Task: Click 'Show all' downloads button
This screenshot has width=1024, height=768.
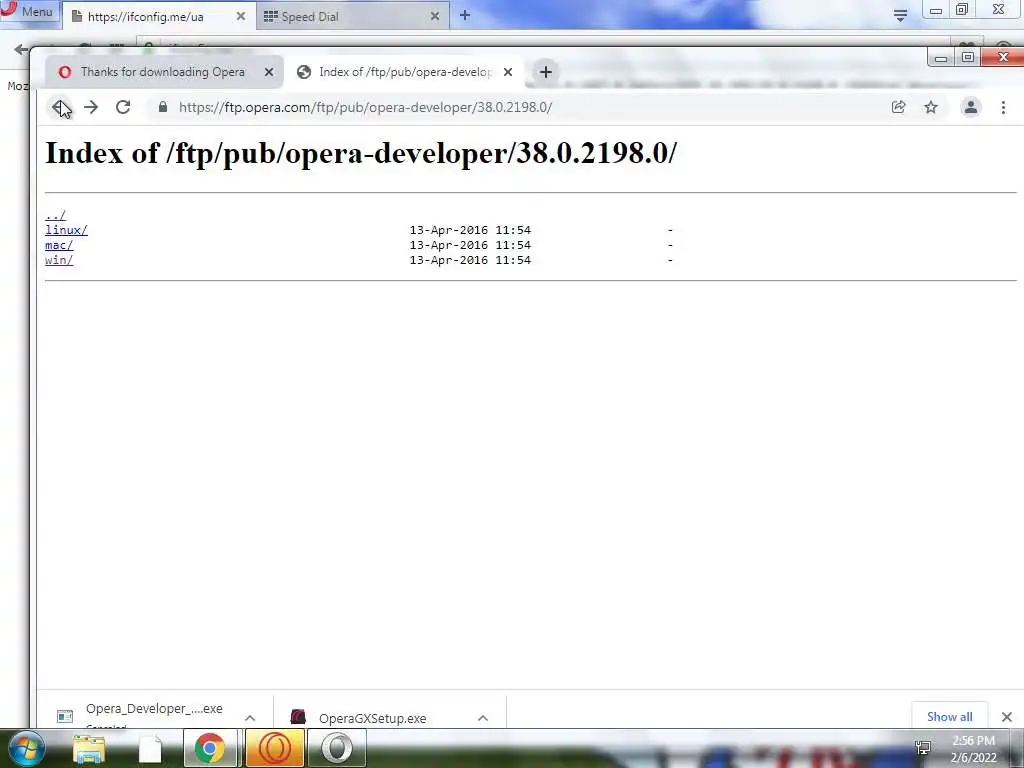Action: pos(950,716)
